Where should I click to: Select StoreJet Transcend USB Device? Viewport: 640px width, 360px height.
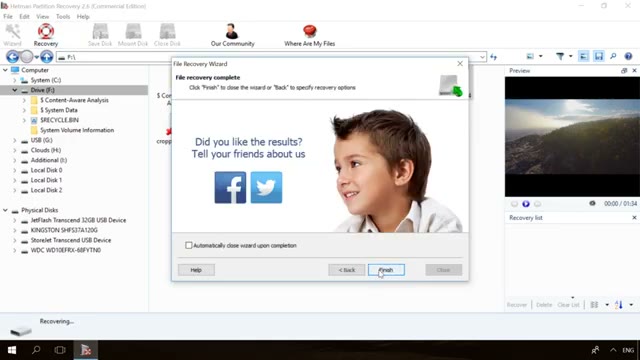[71, 240]
